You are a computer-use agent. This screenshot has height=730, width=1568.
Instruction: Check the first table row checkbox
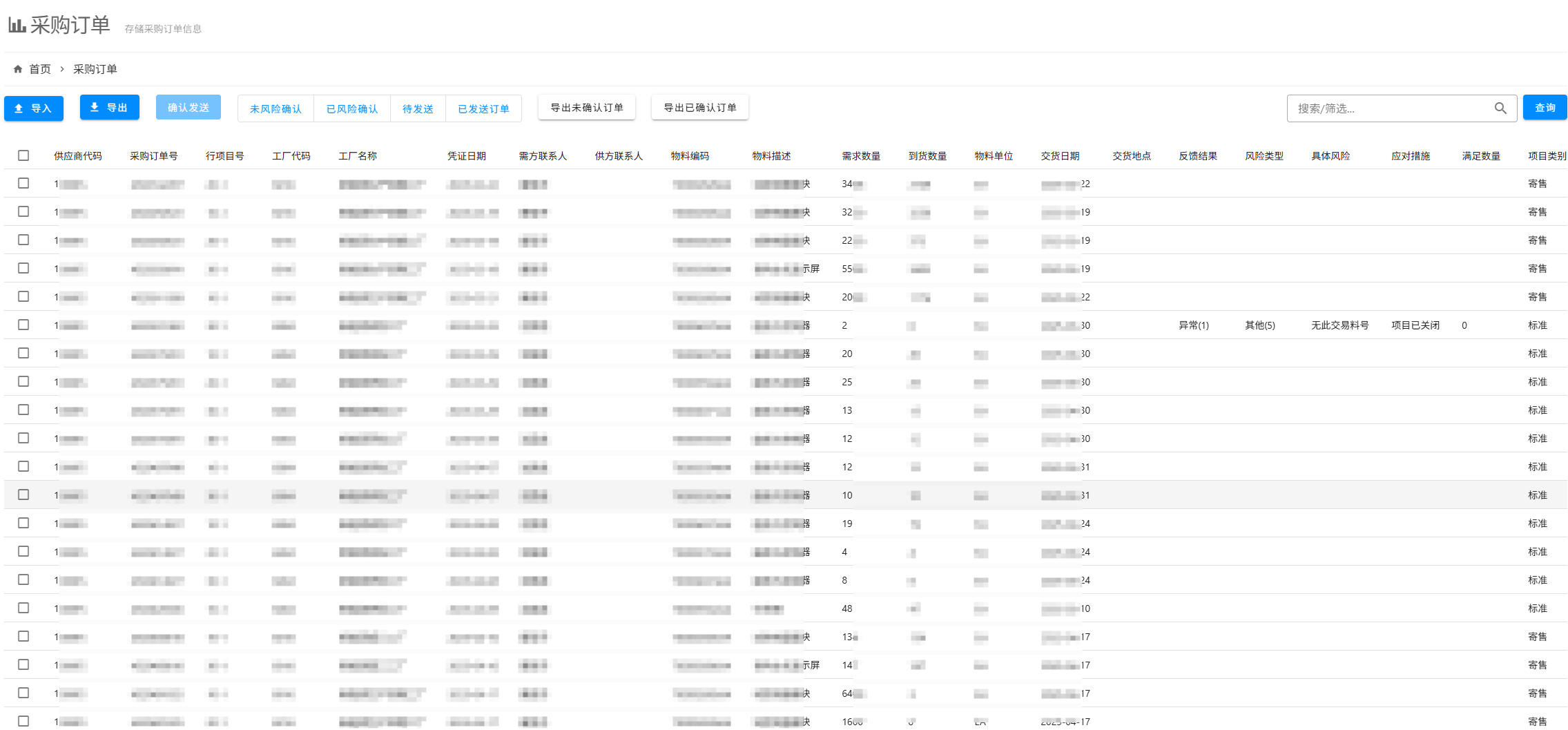coord(23,184)
